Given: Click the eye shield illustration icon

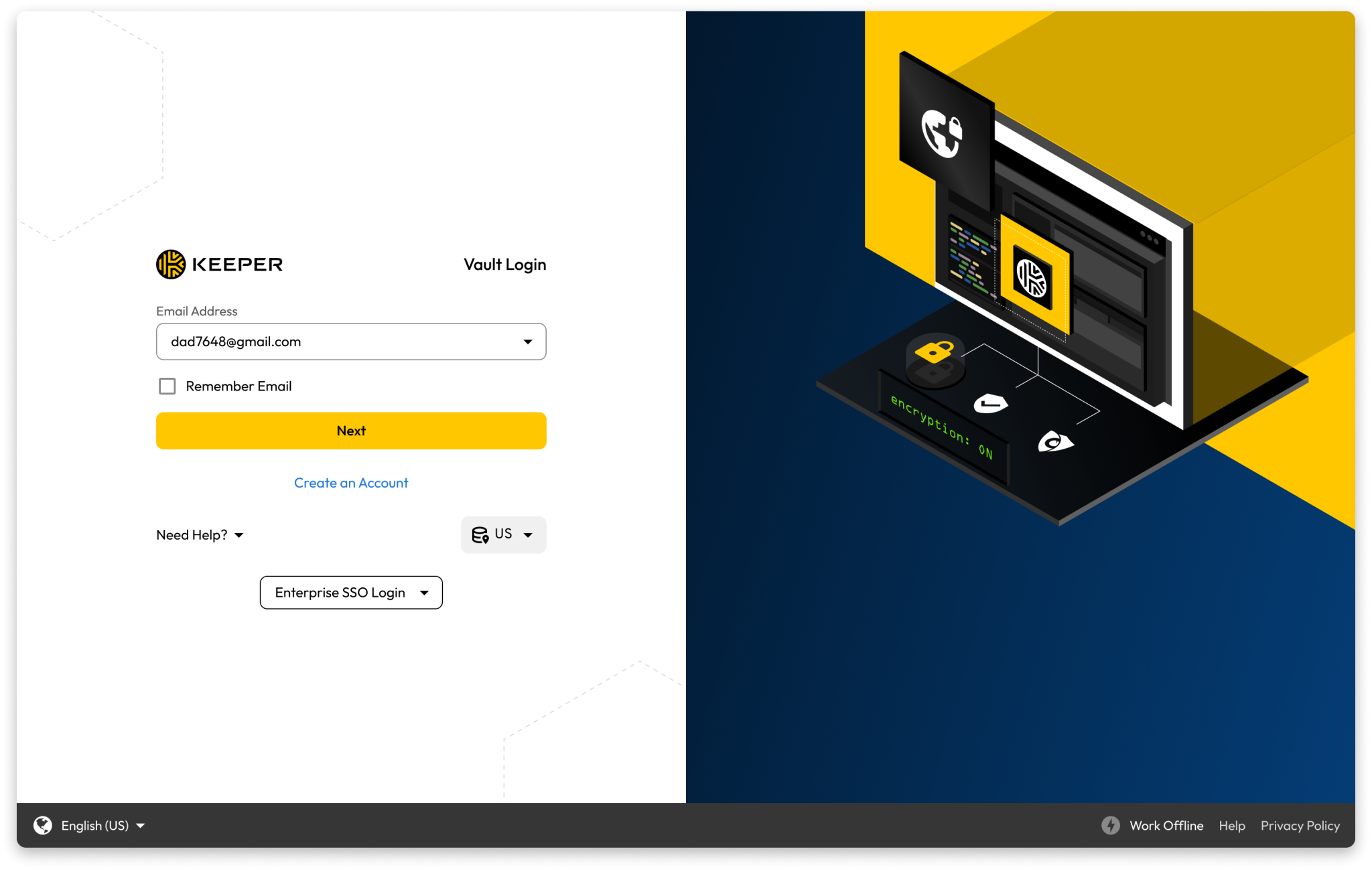Looking at the screenshot, I should click(1054, 442).
